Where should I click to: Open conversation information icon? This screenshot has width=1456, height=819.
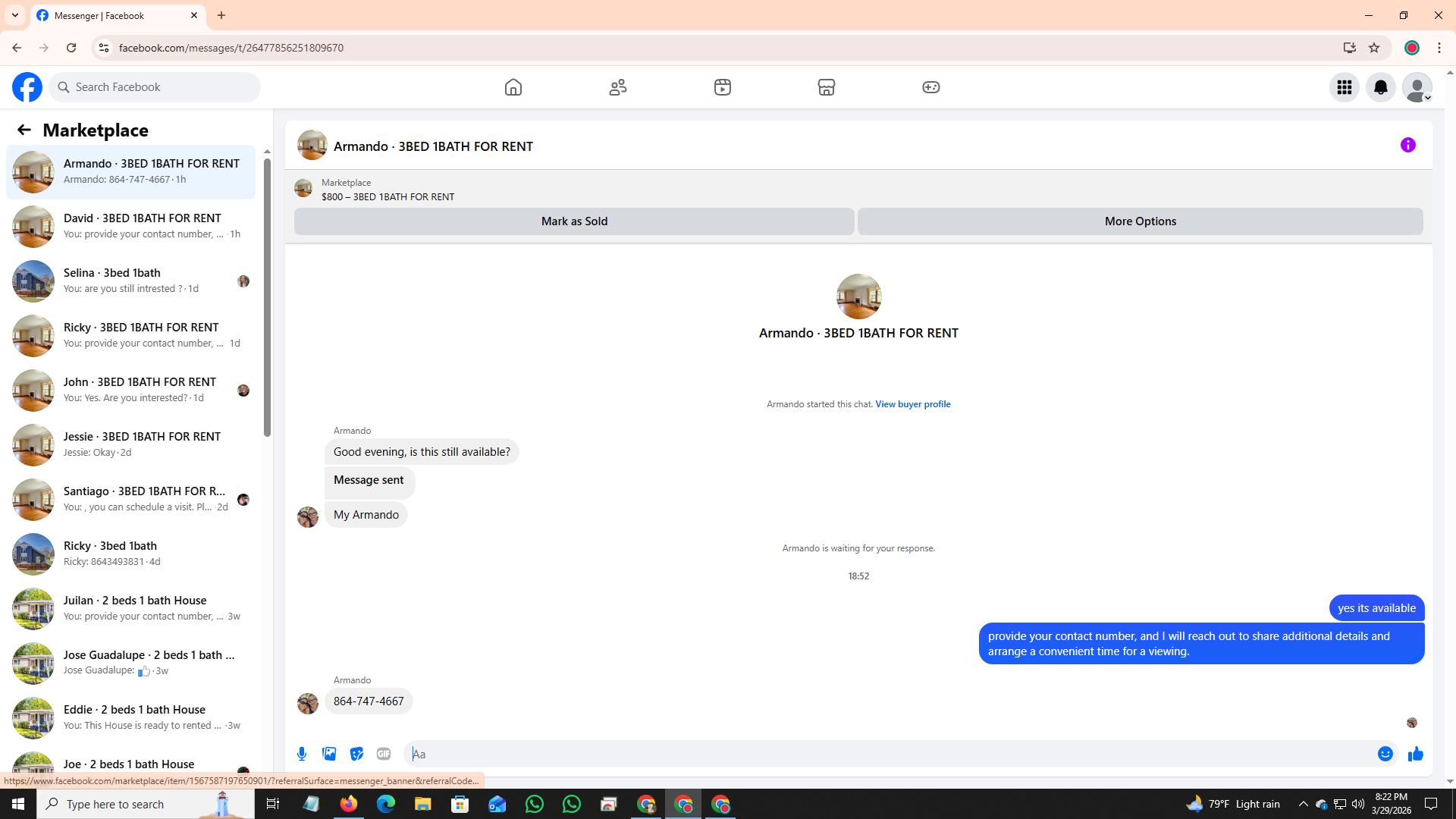[1408, 145]
